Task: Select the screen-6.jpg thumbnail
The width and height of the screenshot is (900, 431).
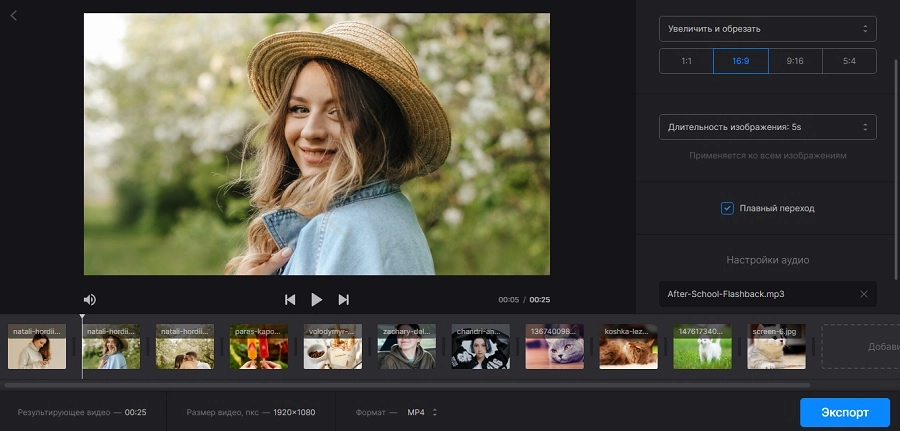Action: (x=777, y=347)
